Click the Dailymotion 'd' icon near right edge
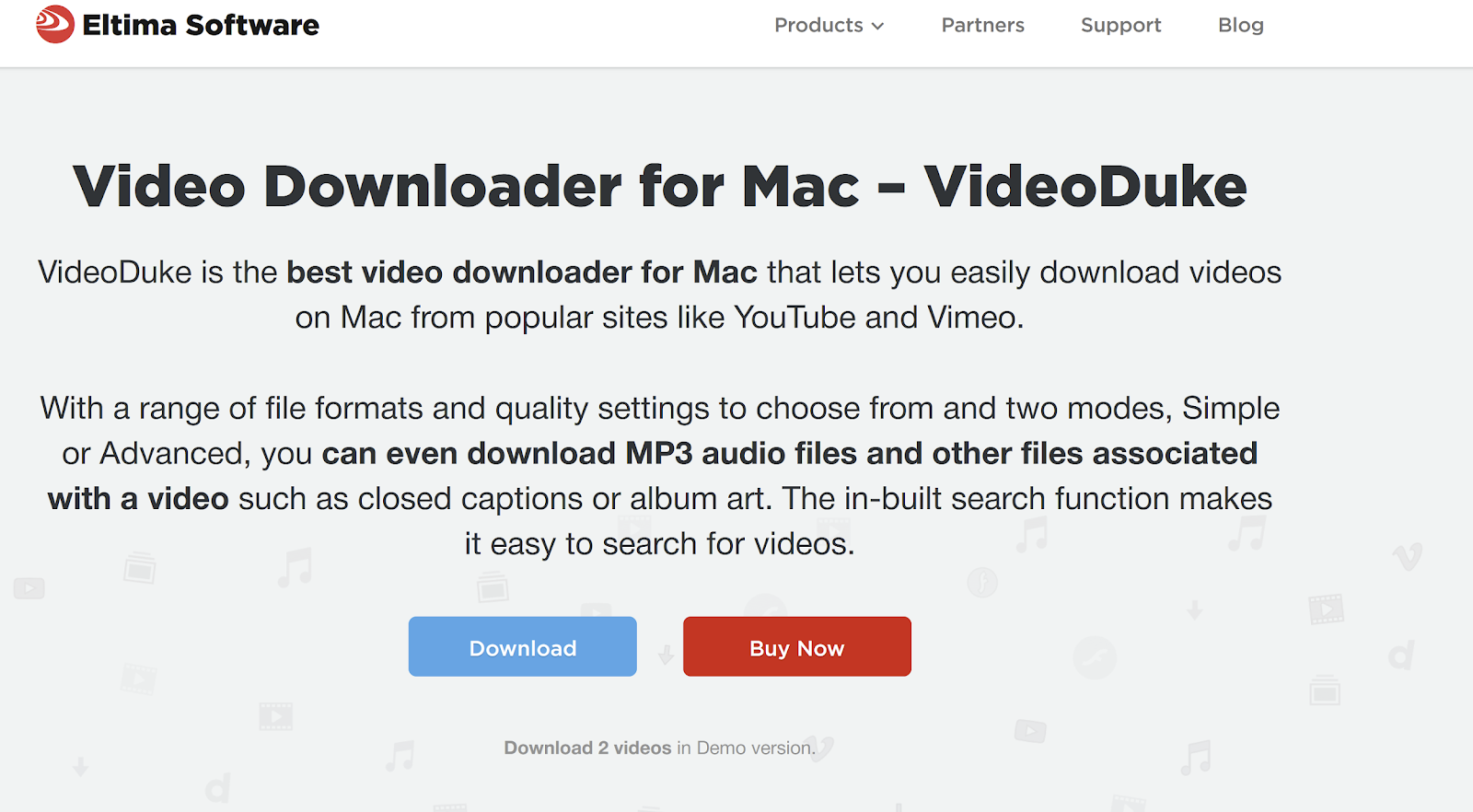This screenshot has height=812, width=1473. tap(1401, 655)
